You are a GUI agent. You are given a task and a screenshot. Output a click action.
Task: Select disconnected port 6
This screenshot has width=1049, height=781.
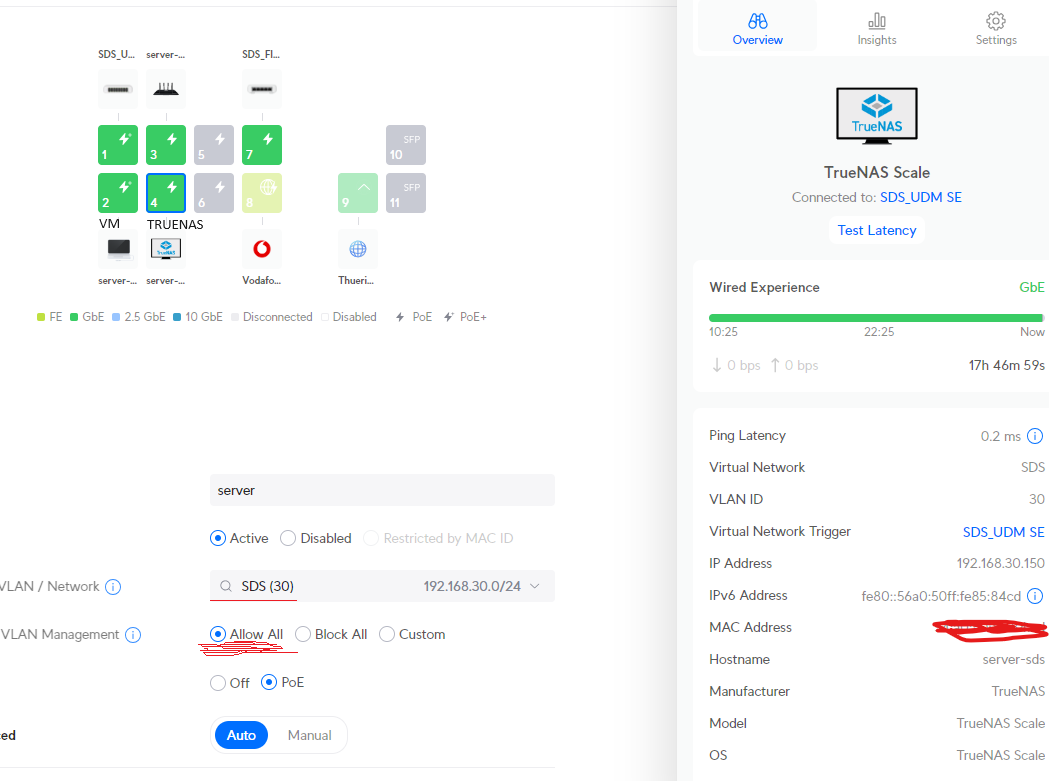tap(214, 193)
